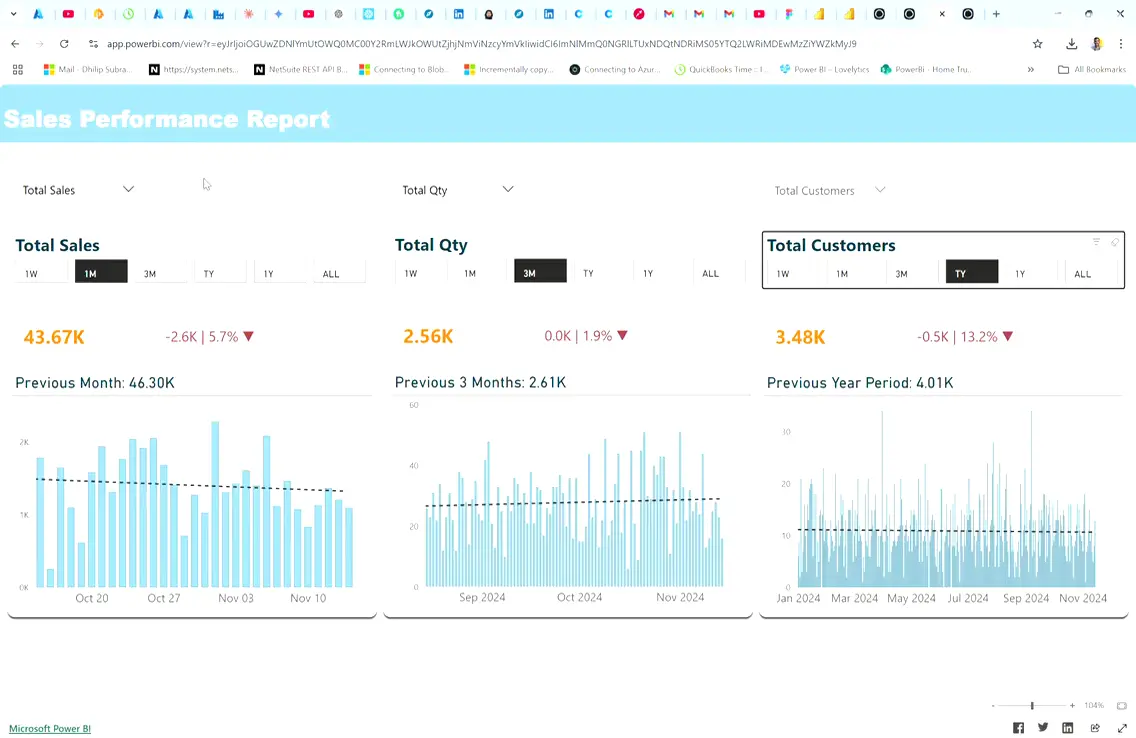Open NetSuite REST API bookmark
This screenshot has height=738, width=1136.
click(301, 70)
